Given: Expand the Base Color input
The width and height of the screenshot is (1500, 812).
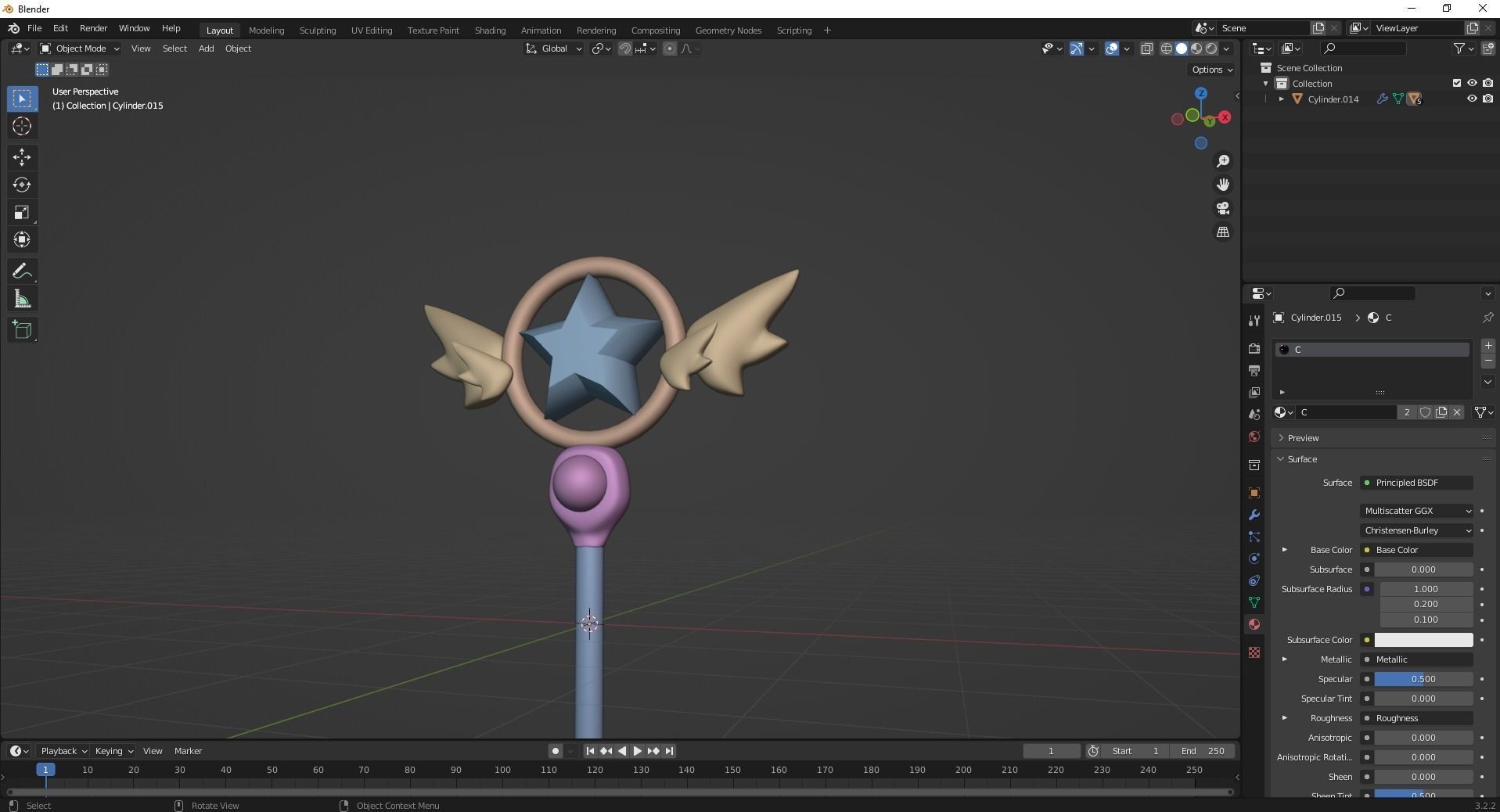Looking at the screenshot, I should click(1284, 550).
